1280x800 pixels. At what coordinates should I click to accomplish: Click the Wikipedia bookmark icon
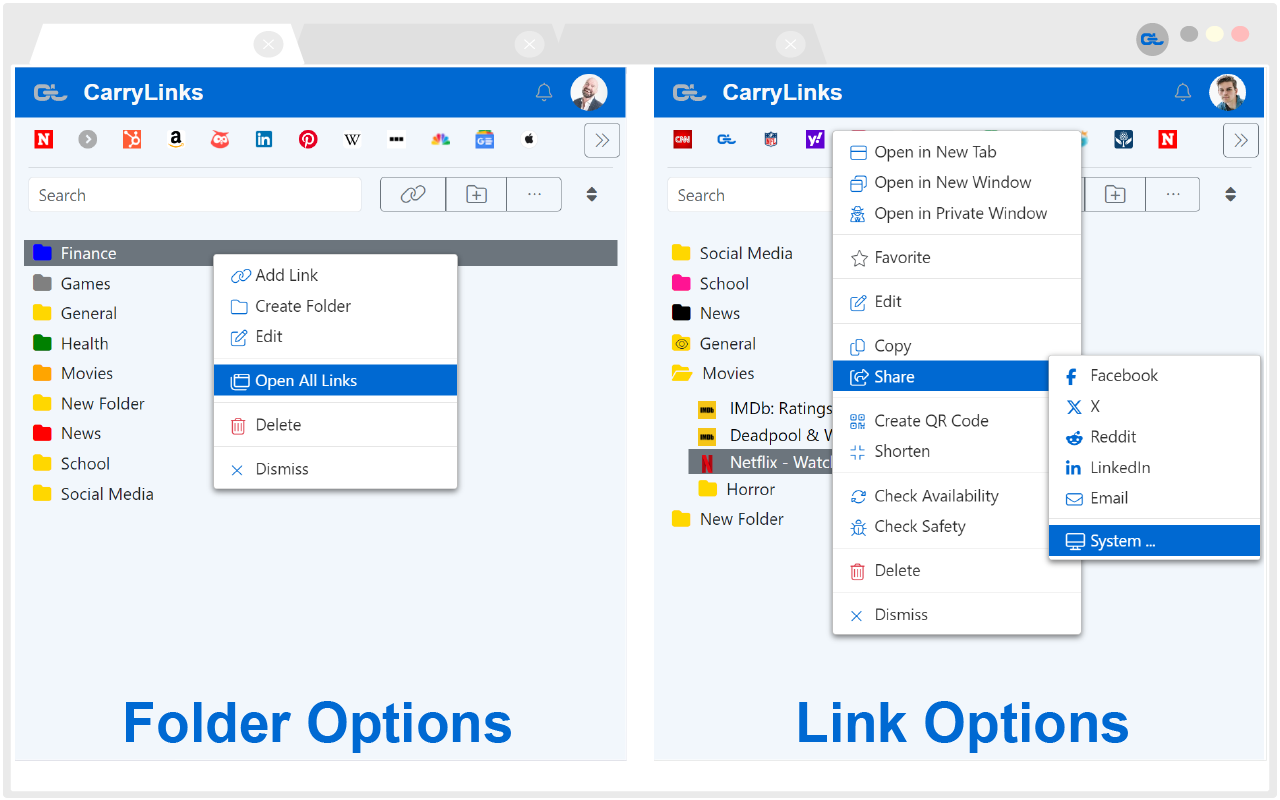(x=352, y=139)
